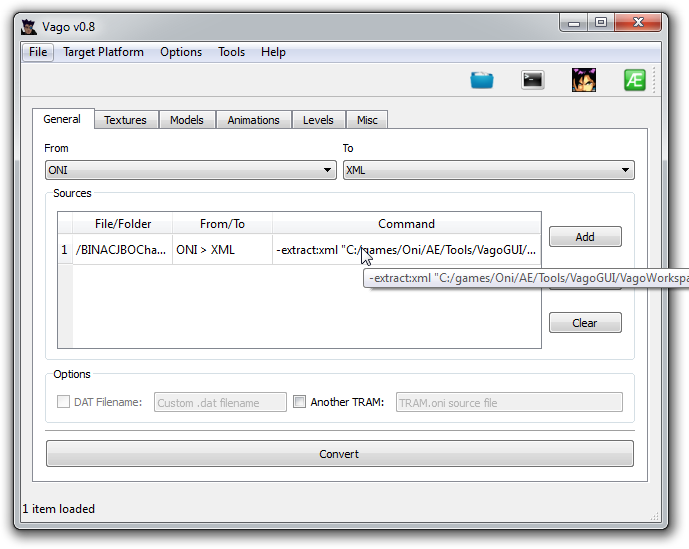Switch to the Levels tab
Viewport: 689px width, 549px height.
(318, 120)
